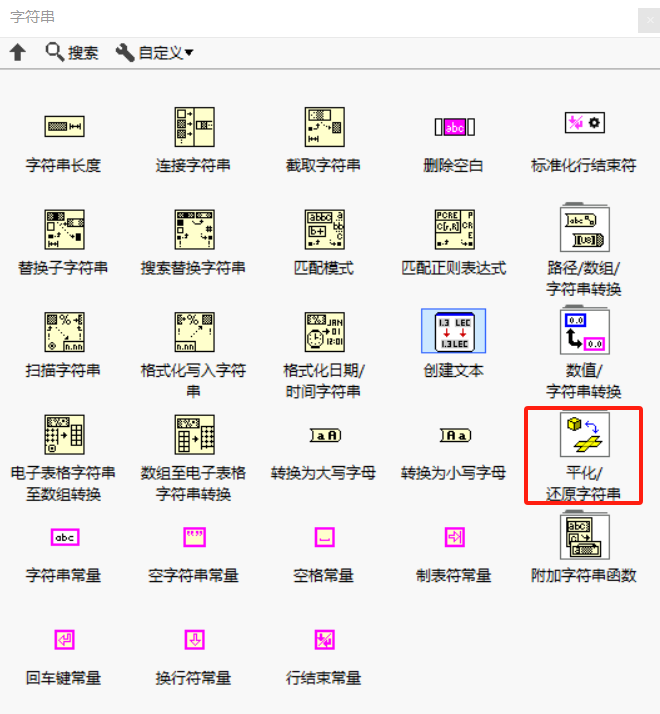The image size is (660, 714).
Task: Open the 数值/字符串转换 subpalette
Action: 585,330
